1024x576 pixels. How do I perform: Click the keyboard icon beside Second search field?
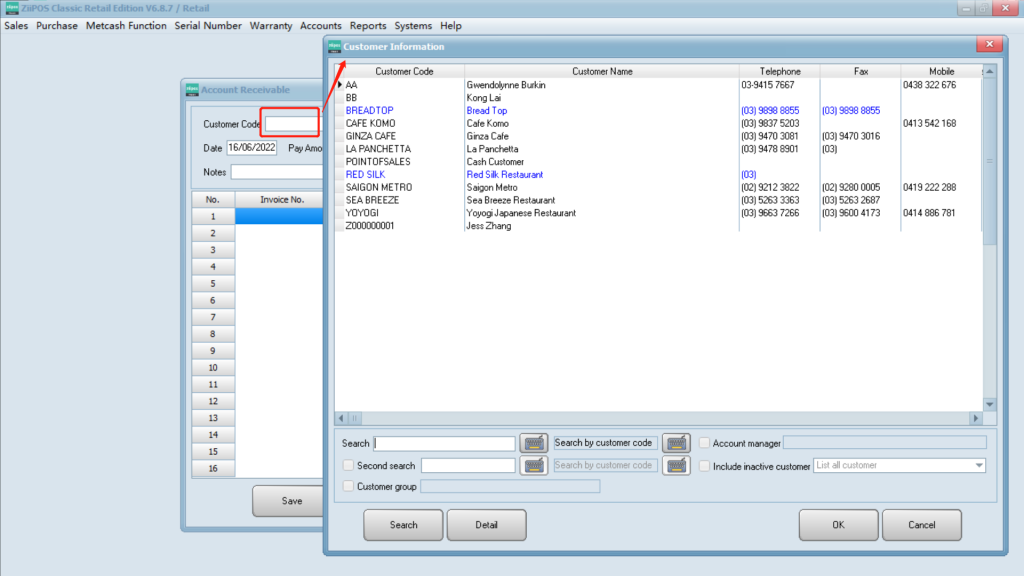click(534, 465)
